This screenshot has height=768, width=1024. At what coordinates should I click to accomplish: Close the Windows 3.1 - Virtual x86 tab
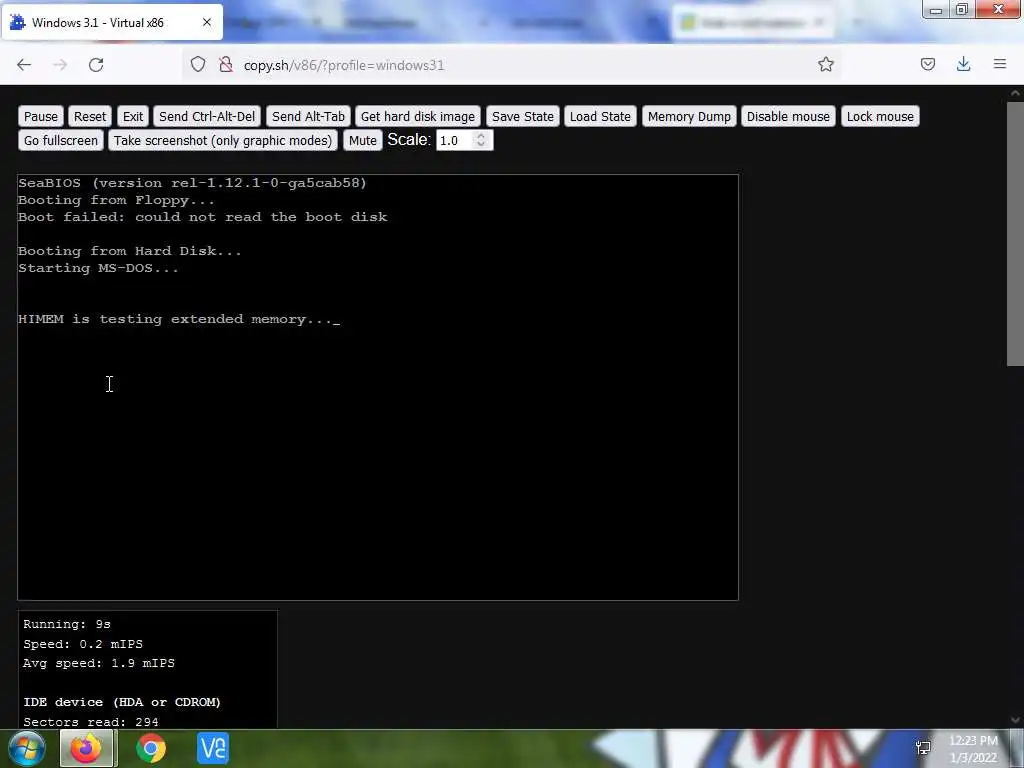click(207, 22)
